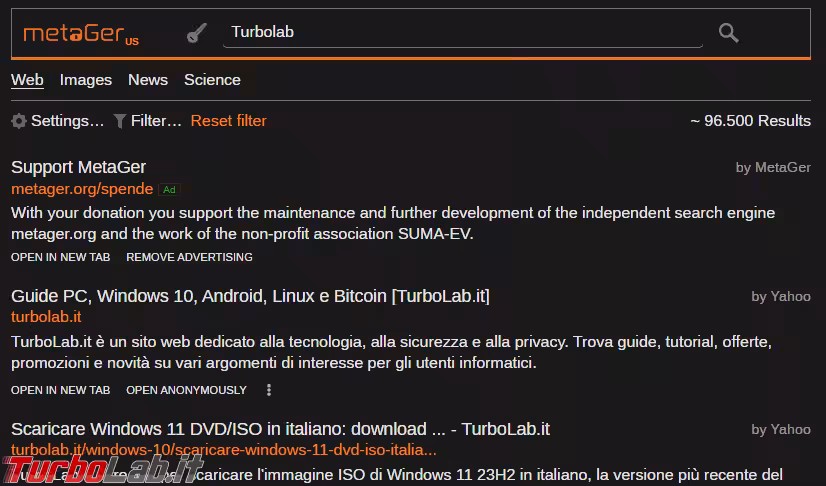Image resolution: width=826 pixels, height=486 pixels.
Task: Click the Filter funnel icon
Action: 120,121
